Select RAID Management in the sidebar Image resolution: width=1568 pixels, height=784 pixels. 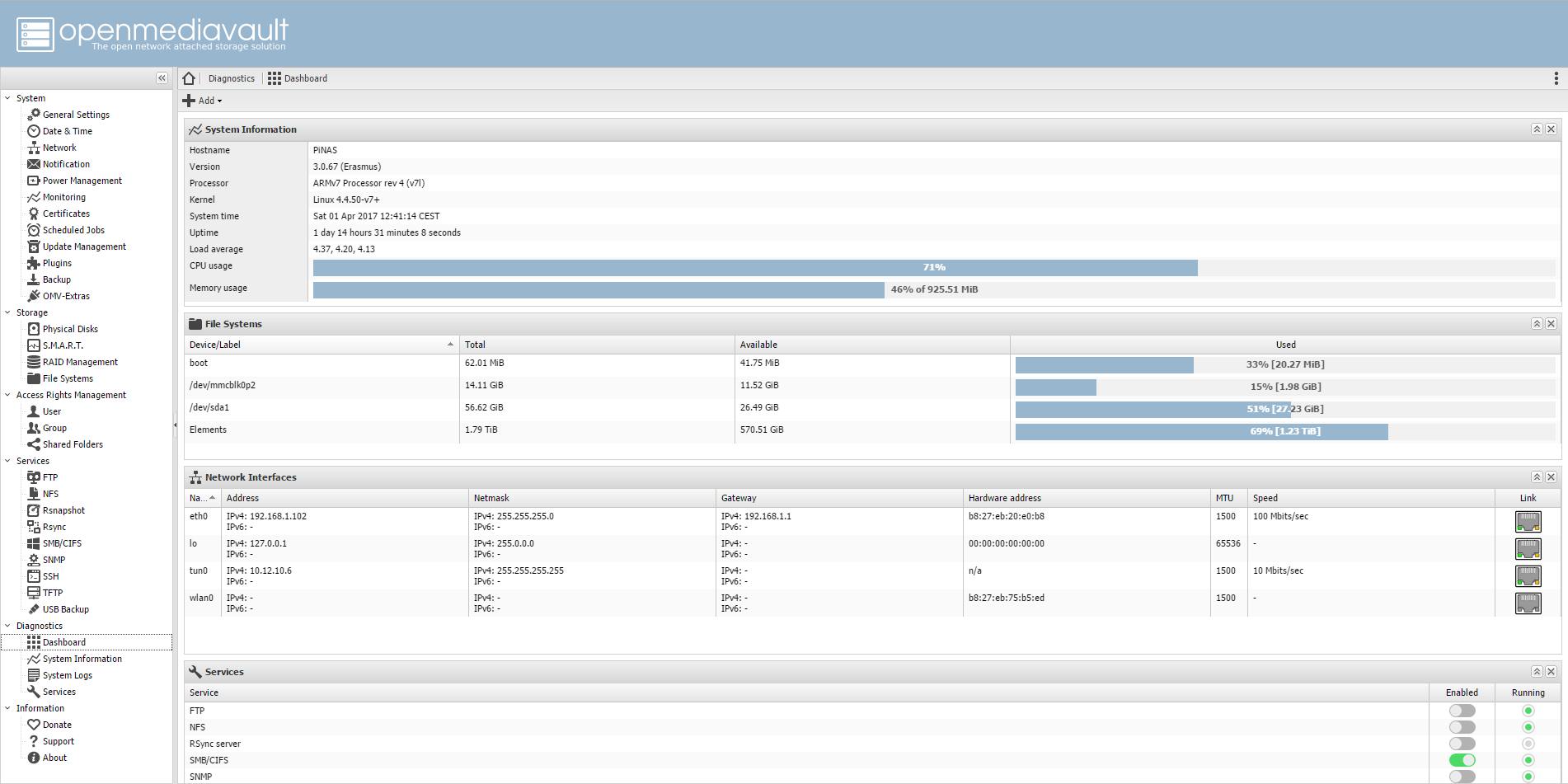click(x=80, y=361)
